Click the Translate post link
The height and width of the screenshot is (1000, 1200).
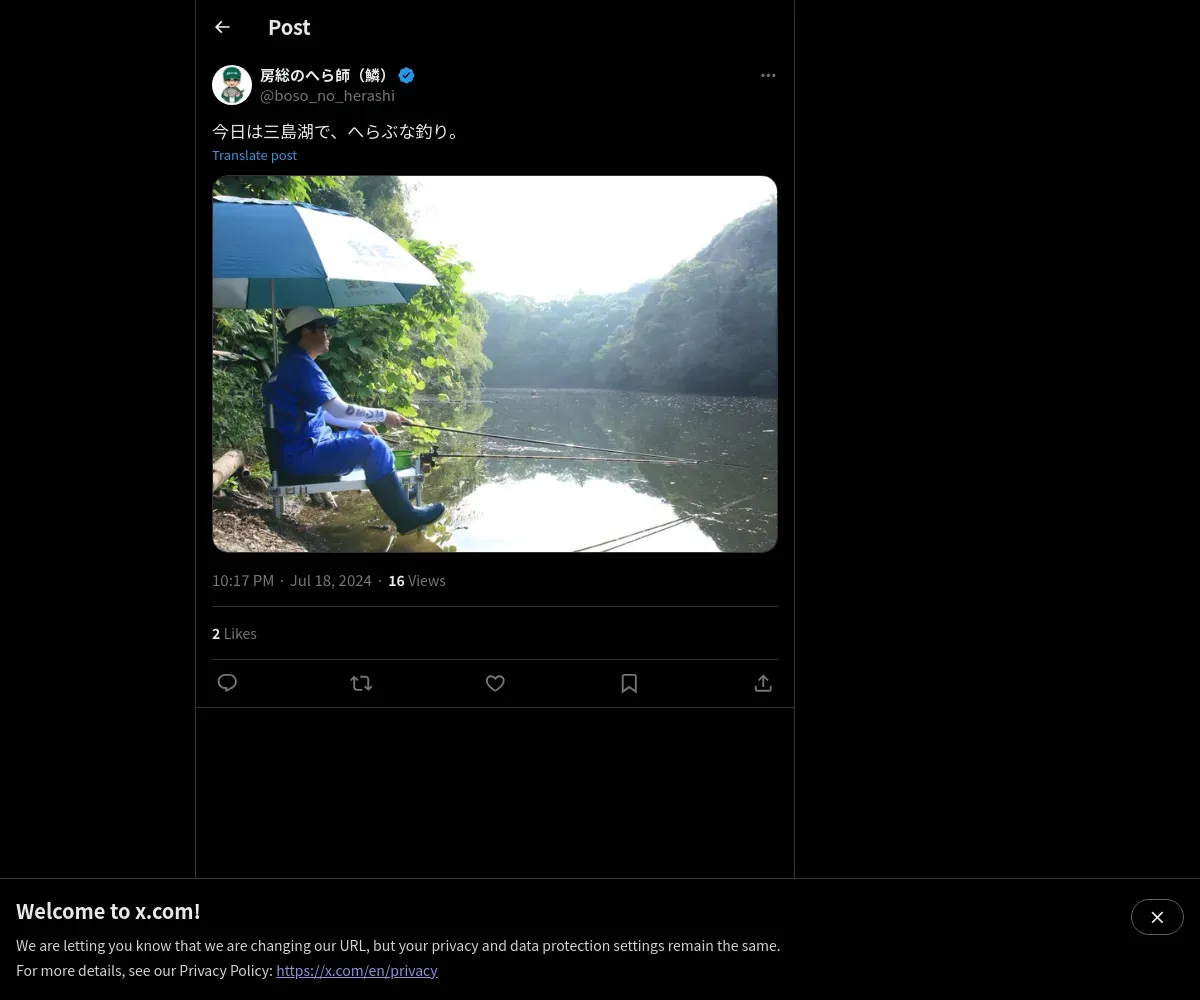point(254,155)
